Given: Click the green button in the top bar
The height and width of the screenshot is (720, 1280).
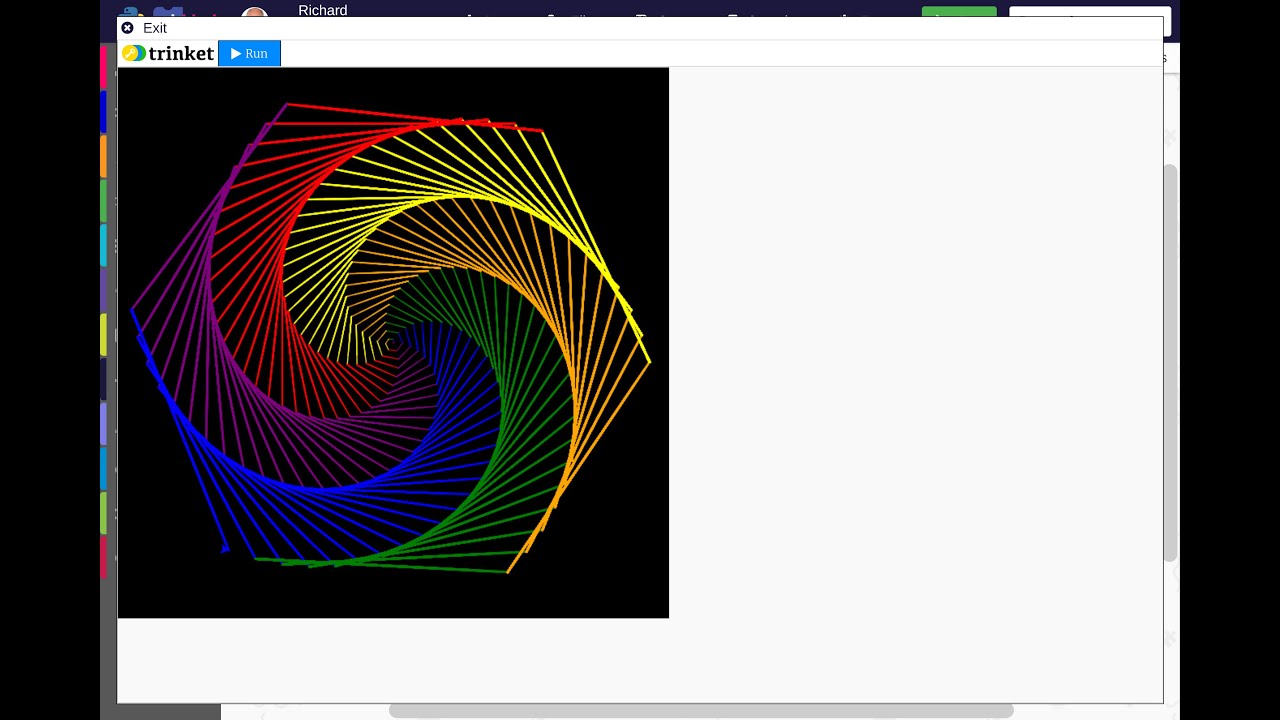Looking at the screenshot, I should 959,12.
